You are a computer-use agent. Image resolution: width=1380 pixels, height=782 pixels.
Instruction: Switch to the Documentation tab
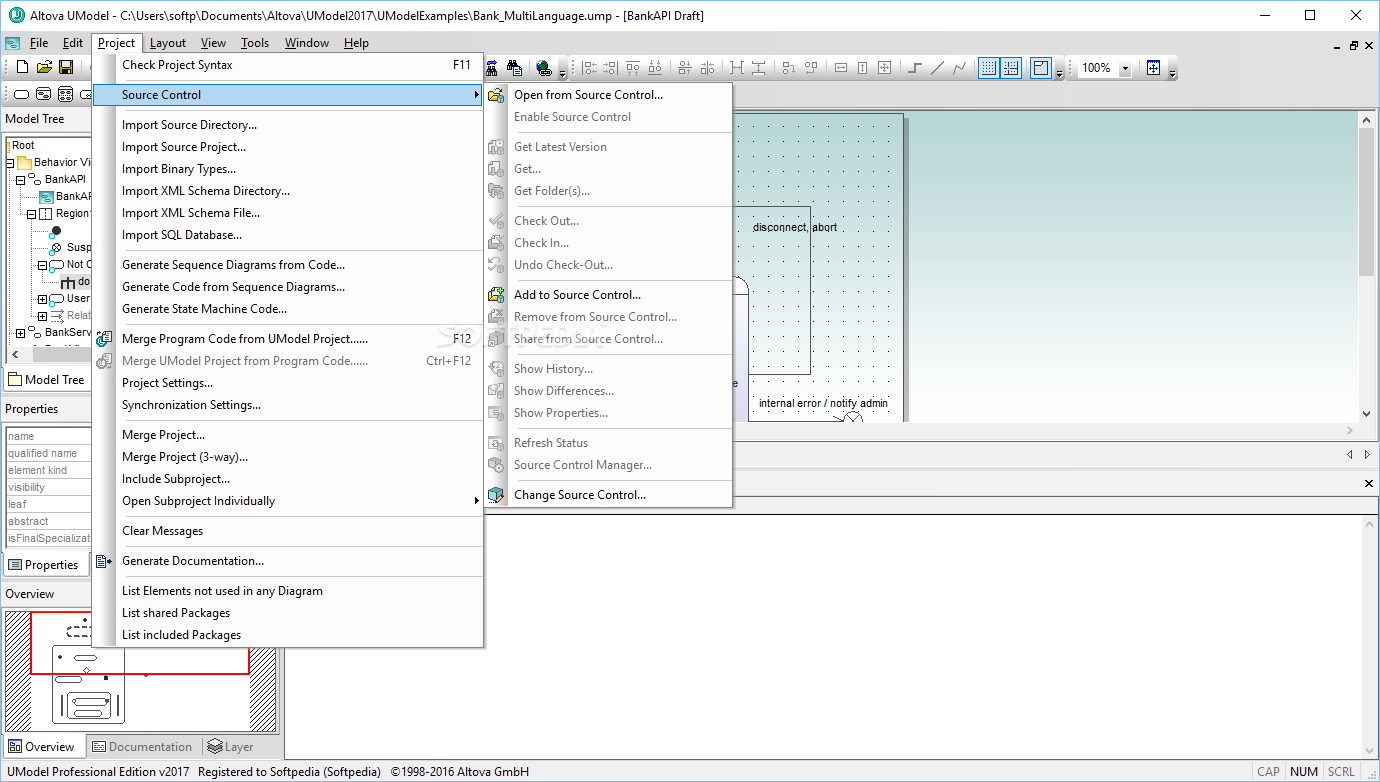[x=141, y=747]
